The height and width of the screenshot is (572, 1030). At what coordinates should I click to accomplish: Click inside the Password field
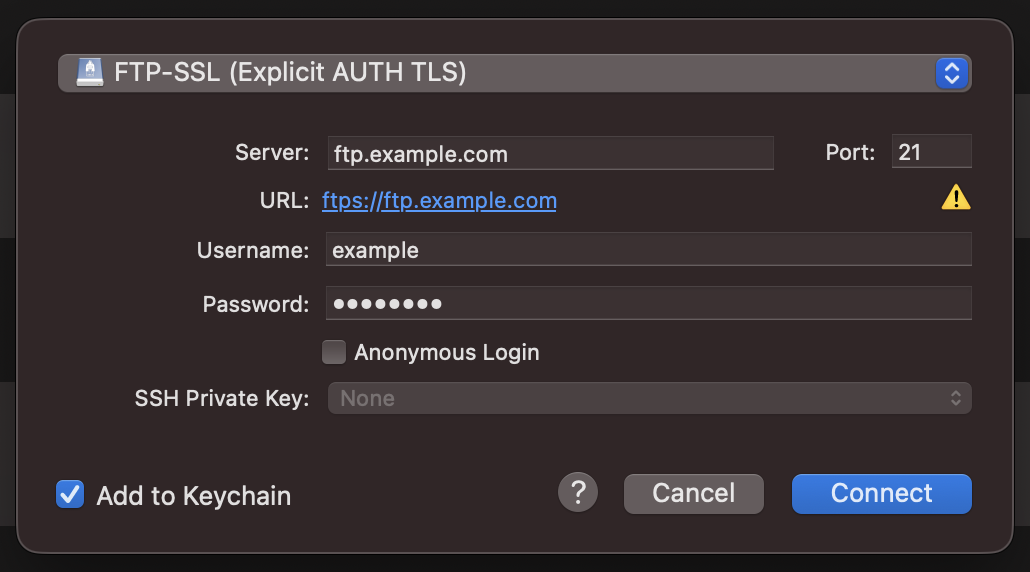[x=648, y=303]
